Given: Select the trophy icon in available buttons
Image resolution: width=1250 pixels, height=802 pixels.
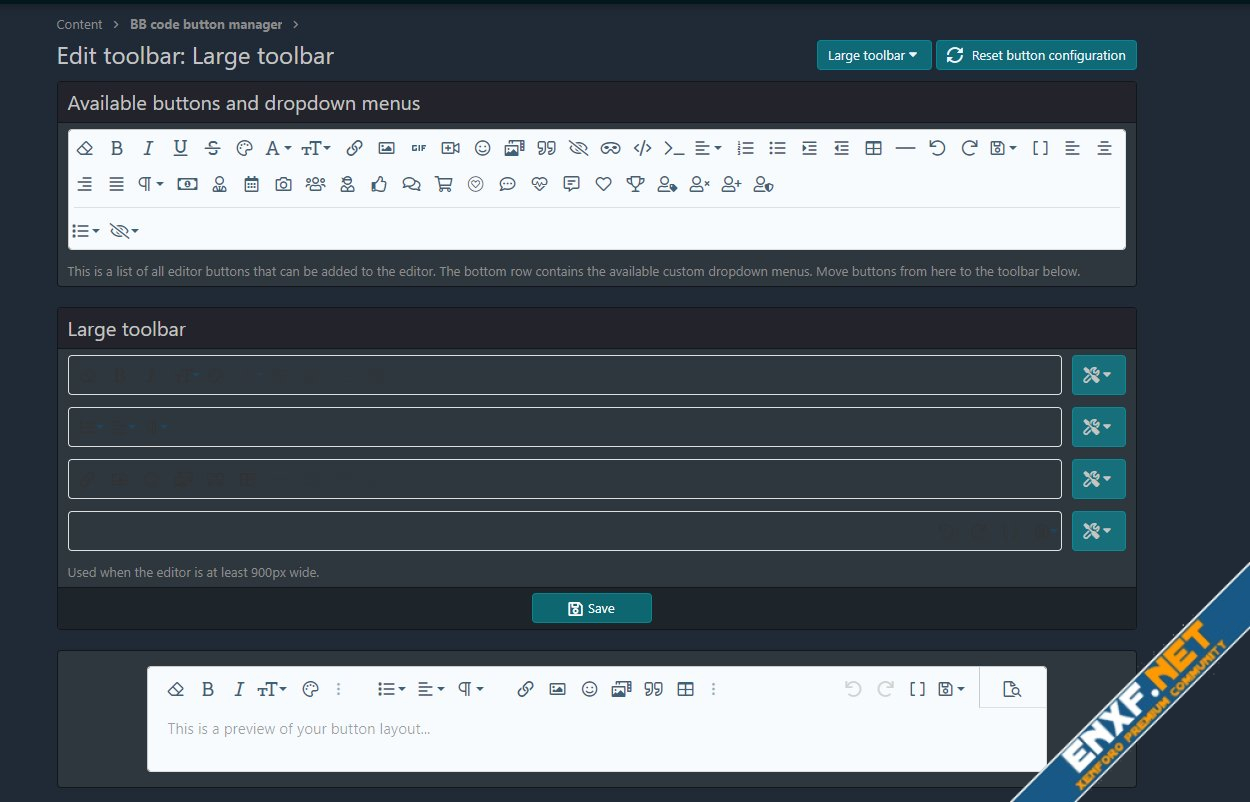Looking at the screenshot, I should (635, 184).
